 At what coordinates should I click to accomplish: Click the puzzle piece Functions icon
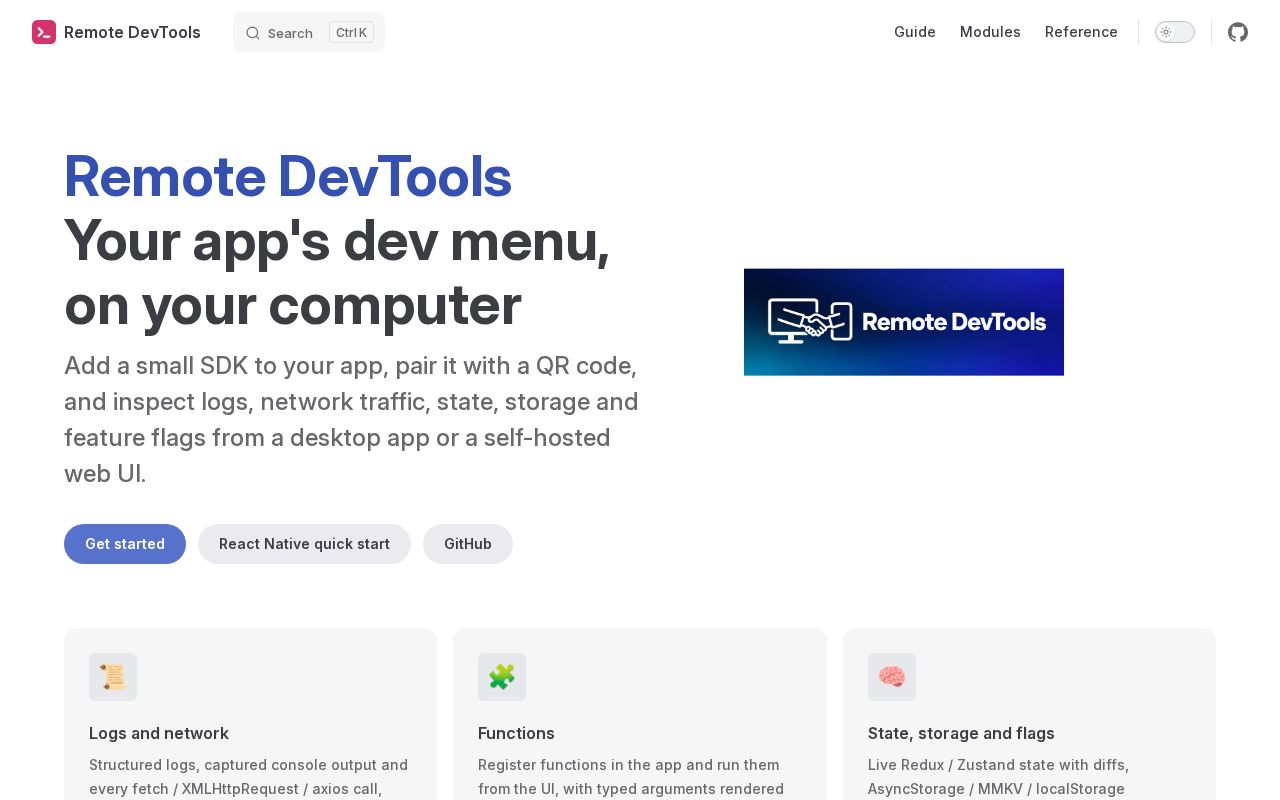(502, 677)
